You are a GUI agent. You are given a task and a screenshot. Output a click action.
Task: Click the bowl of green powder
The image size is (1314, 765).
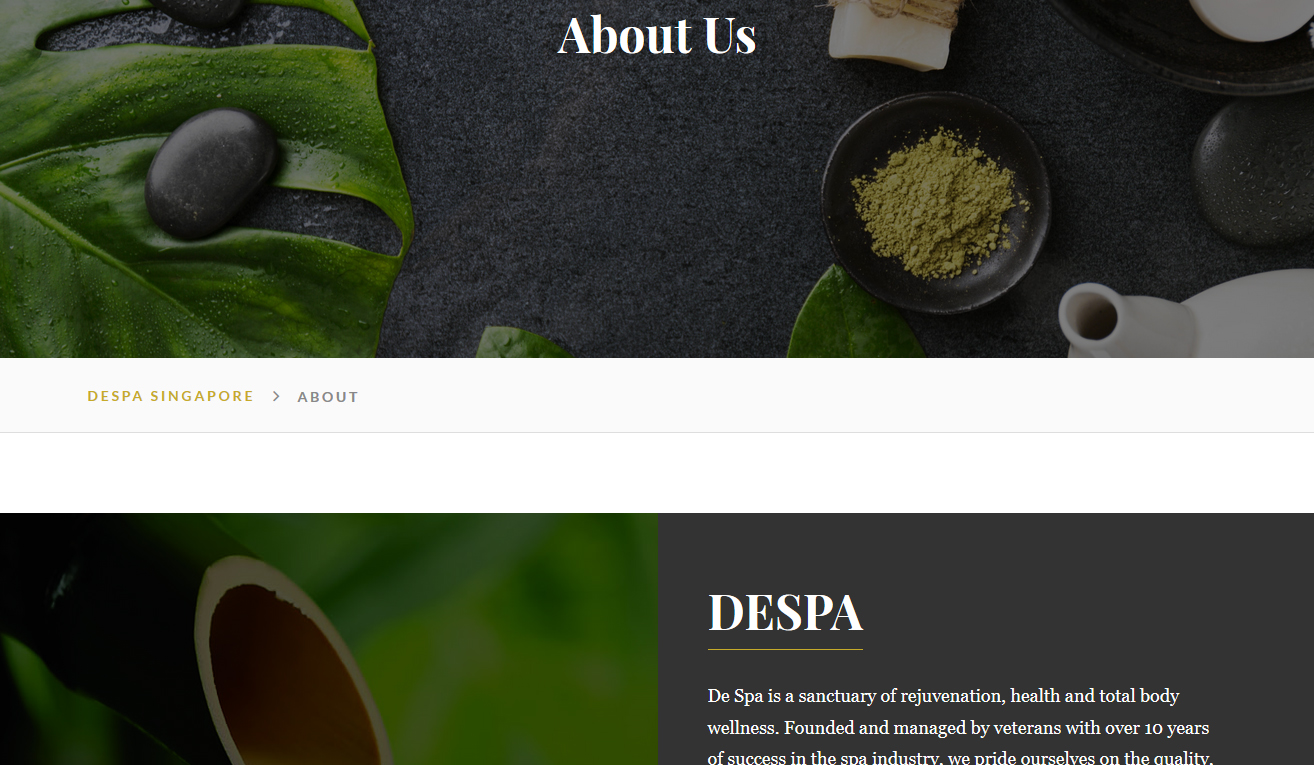click(936, 203)
